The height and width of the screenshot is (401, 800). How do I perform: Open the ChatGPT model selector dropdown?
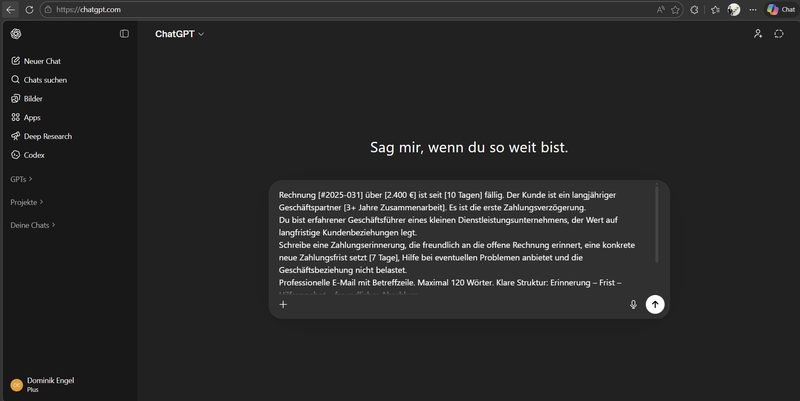180,34
